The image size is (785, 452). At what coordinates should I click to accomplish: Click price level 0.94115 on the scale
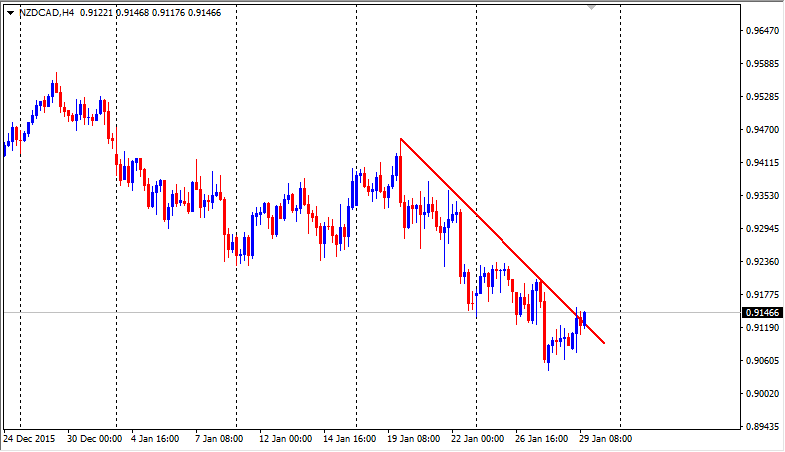point(762,163)
